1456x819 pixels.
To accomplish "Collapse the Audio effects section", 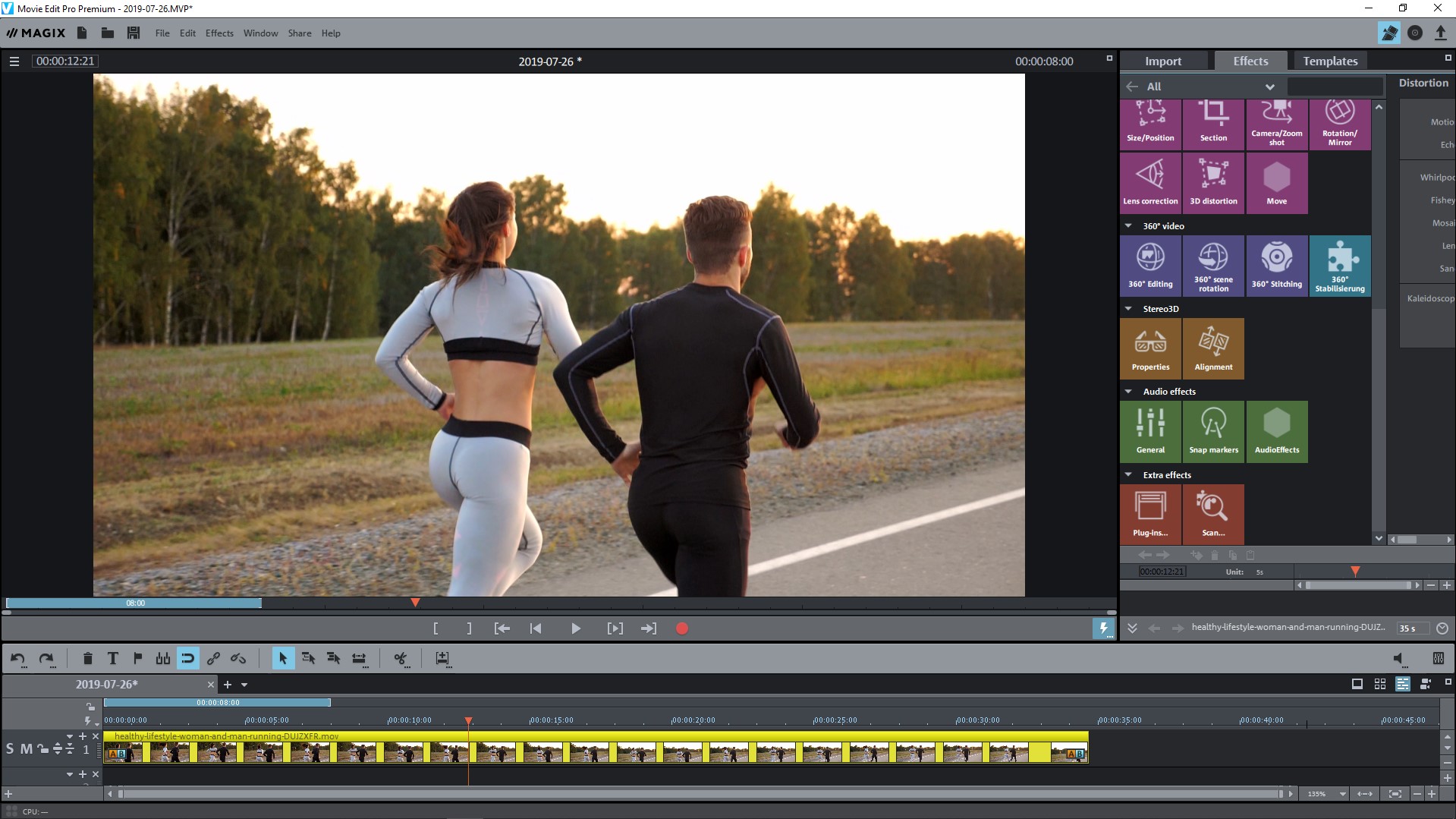I will point(1128,392).
